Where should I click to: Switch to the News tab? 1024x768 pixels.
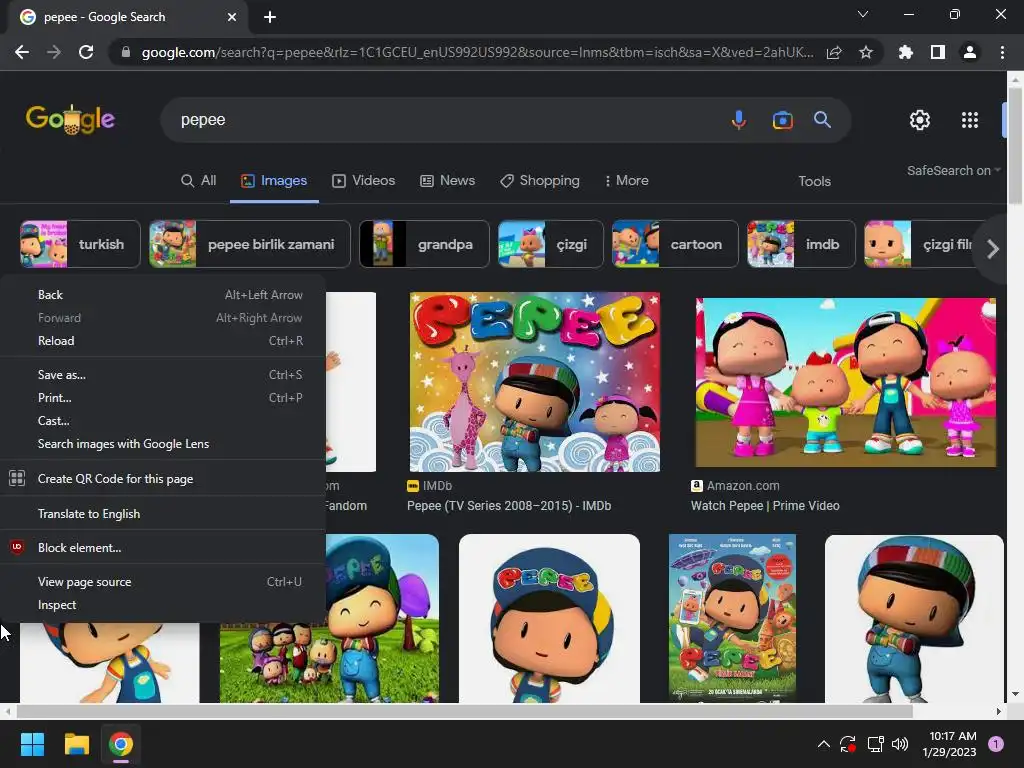click(x=447, y=181)
